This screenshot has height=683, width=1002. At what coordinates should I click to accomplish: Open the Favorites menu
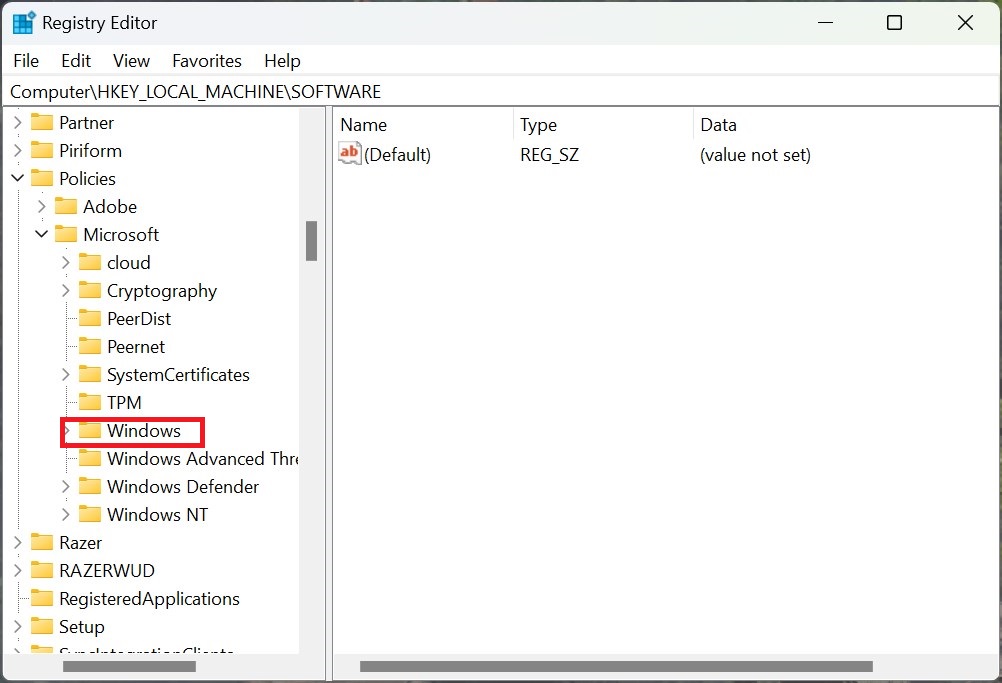point(207,61)
